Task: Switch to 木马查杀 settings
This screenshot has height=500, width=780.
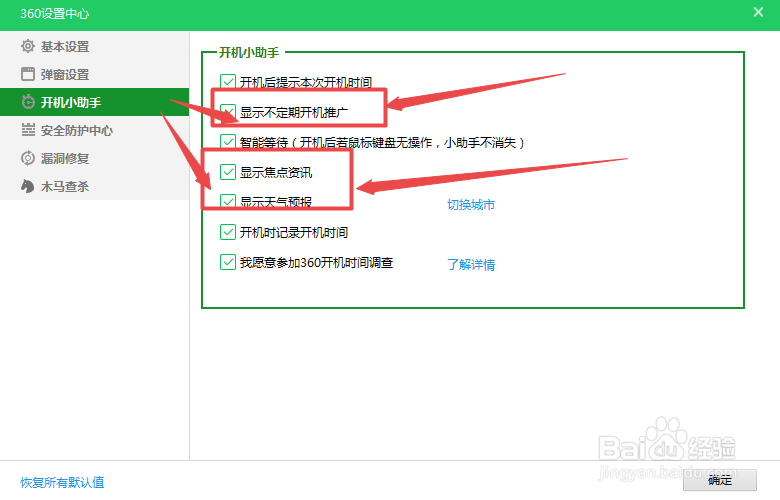Action: tap(95, 186)
